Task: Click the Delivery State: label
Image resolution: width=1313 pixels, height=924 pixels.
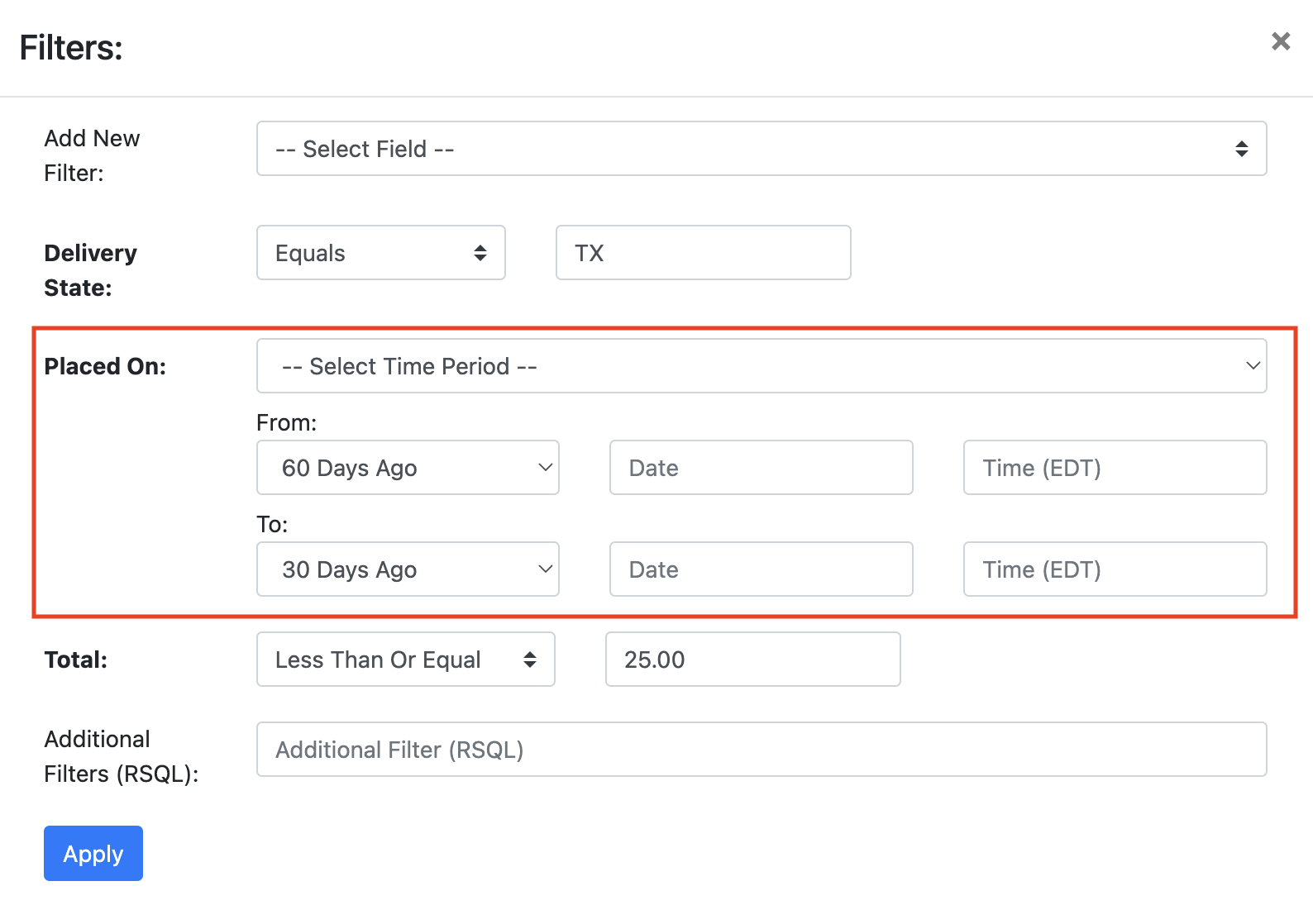Action: 91,270
